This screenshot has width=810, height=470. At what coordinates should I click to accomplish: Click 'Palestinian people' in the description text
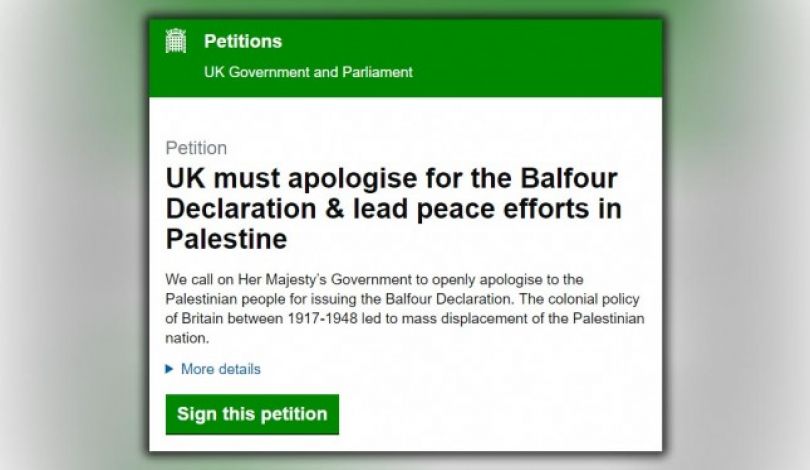tap(226, 298)
